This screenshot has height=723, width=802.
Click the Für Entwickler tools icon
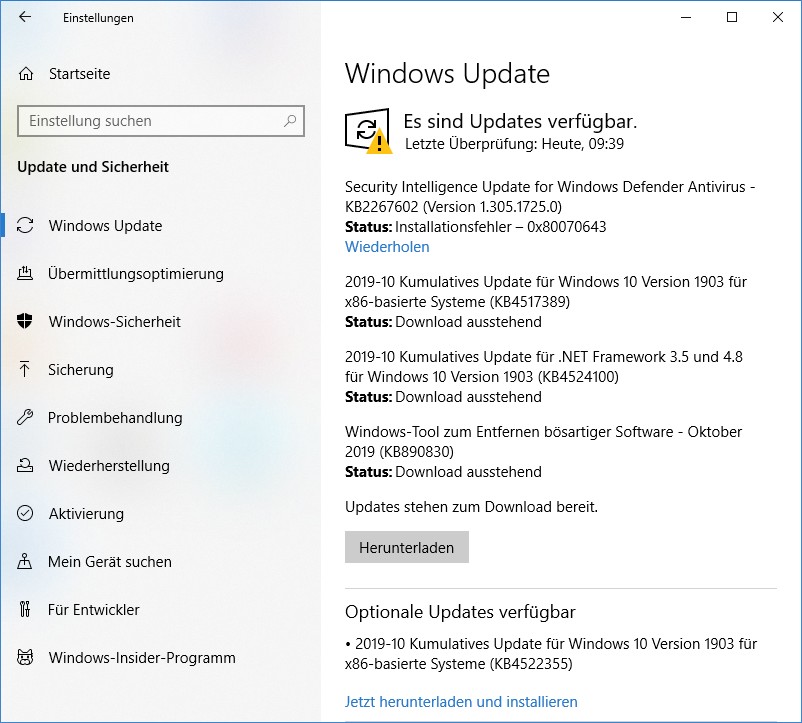[x=25, y=609]
